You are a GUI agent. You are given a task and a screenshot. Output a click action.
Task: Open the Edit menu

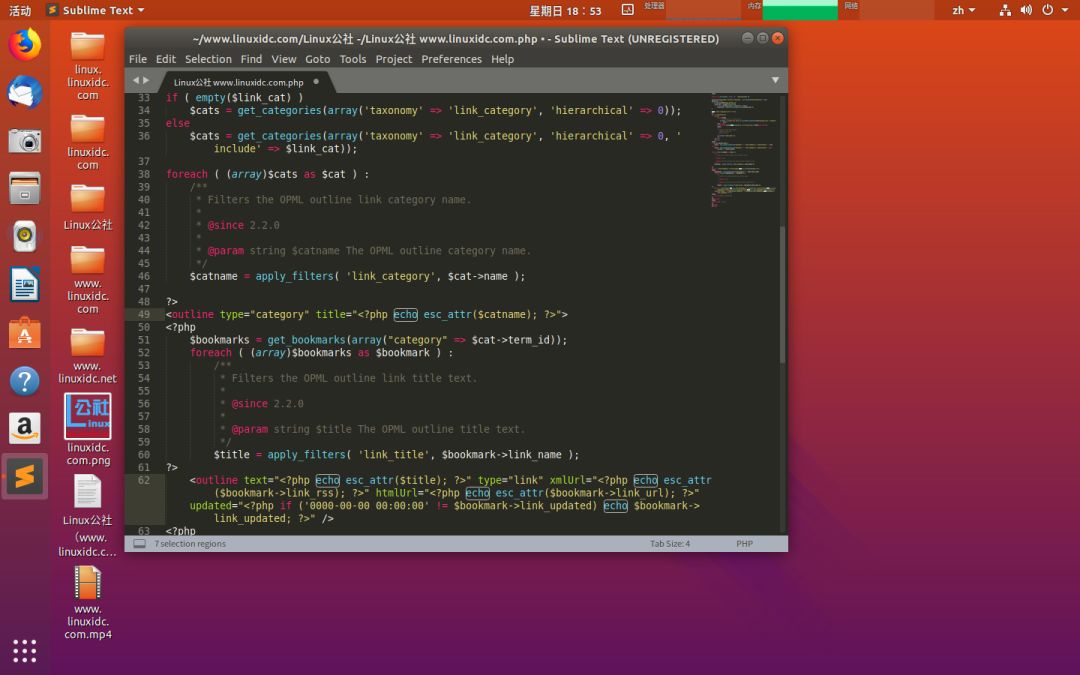pos(165,59)
